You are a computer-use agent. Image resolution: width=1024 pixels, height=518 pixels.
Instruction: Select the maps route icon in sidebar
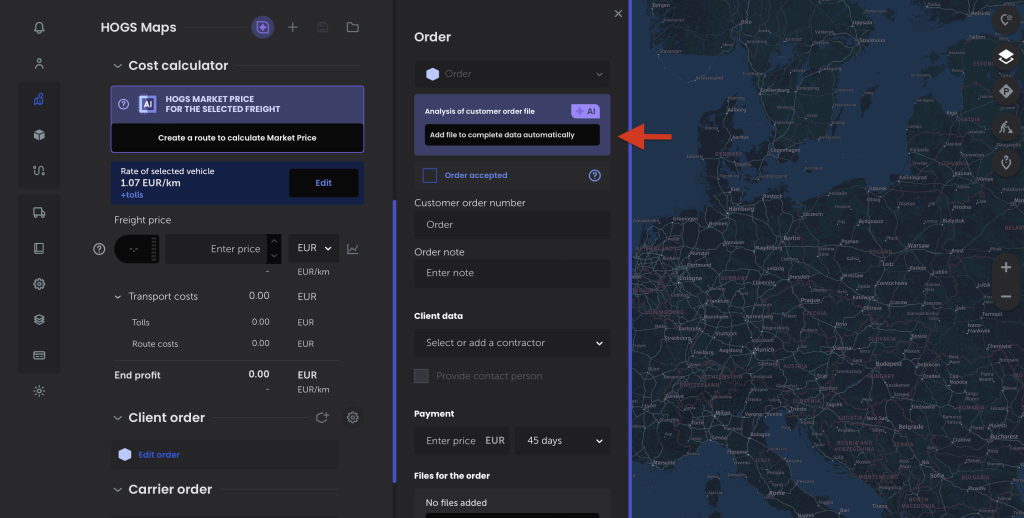click(x=39, y=99)
